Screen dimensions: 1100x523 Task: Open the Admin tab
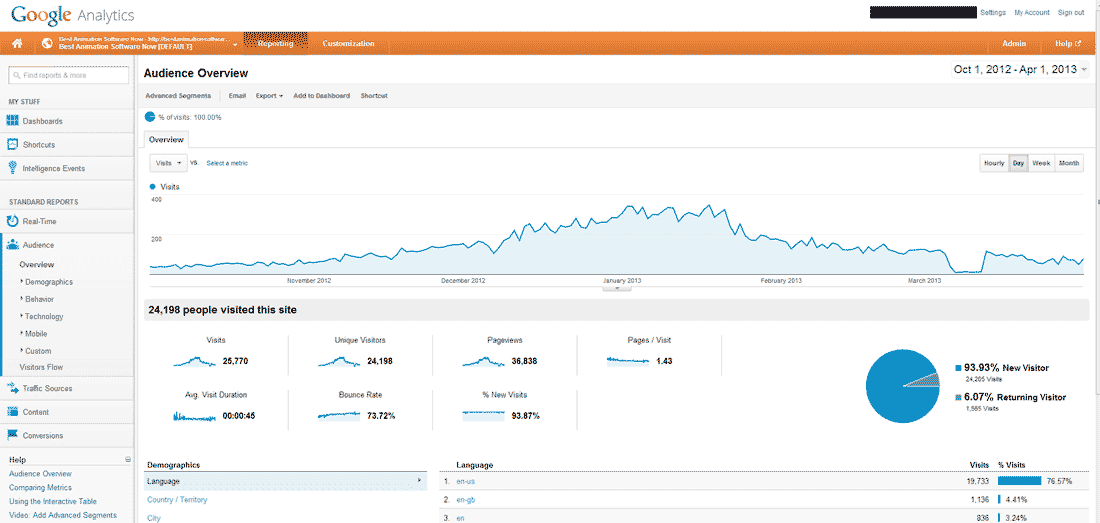(x=1014, y=44)
